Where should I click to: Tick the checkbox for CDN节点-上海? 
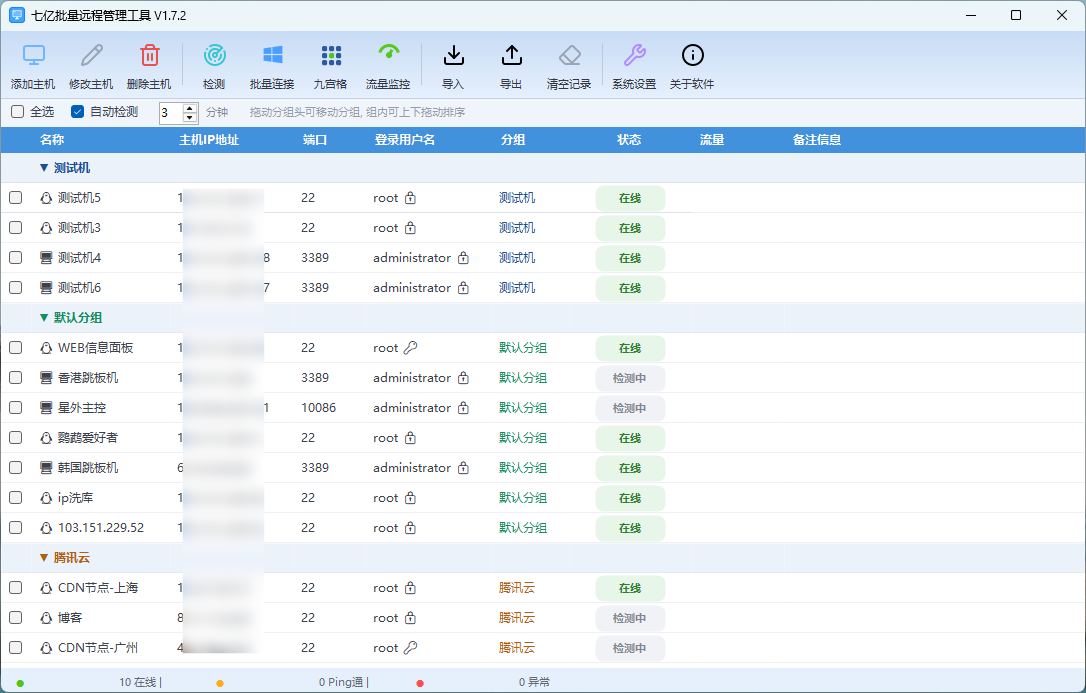click(x=15, y=588)
